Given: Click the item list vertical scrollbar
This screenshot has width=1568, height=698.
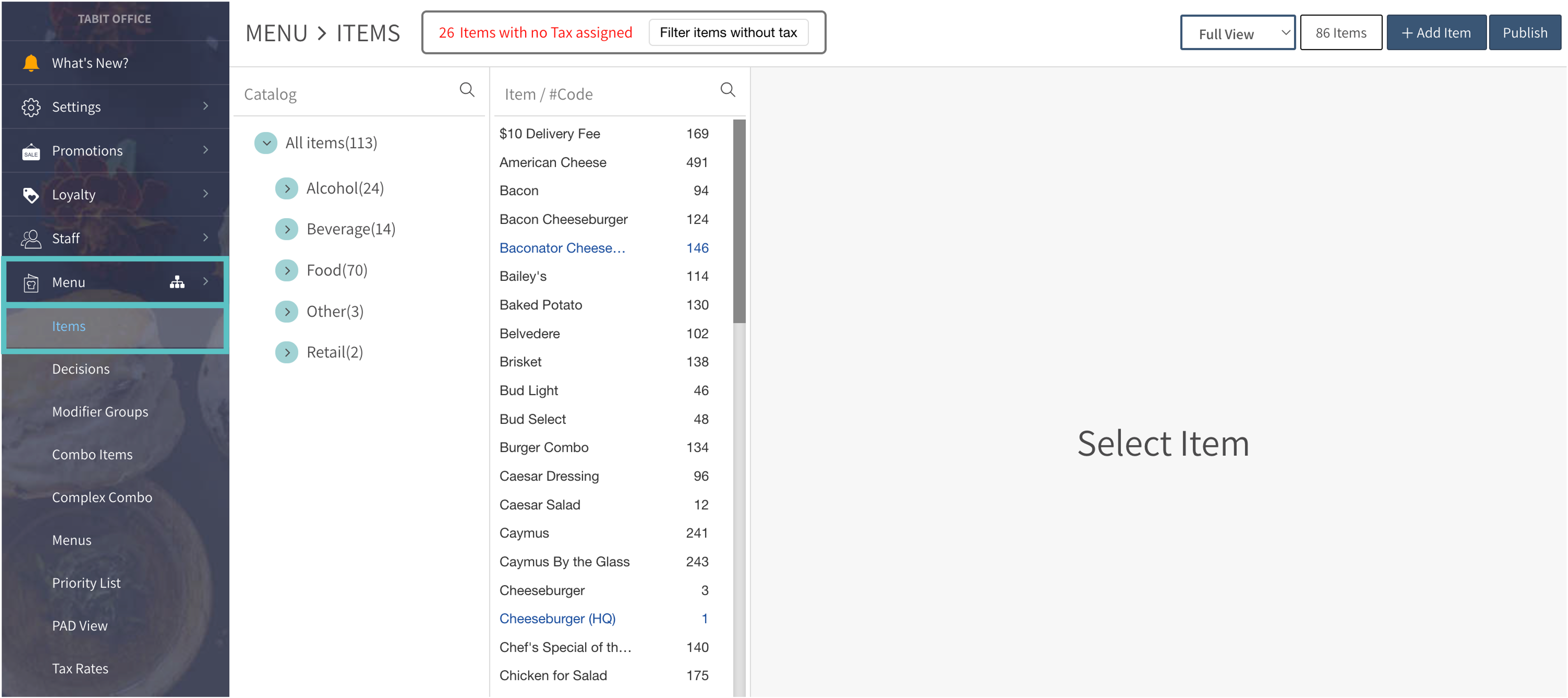Looking at the screenshot, I should tap(739, 221).
